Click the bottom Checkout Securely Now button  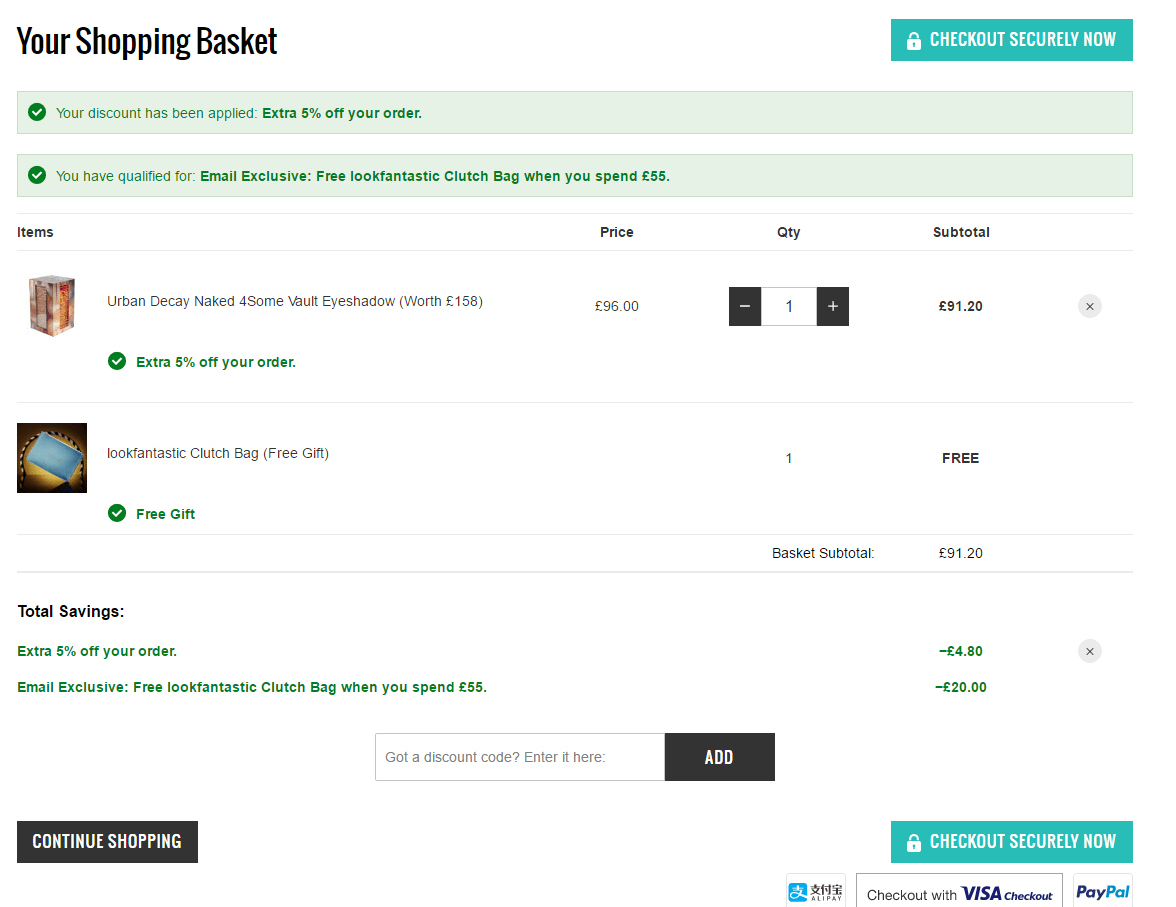pyautogui.click(x=1011, y=842)
